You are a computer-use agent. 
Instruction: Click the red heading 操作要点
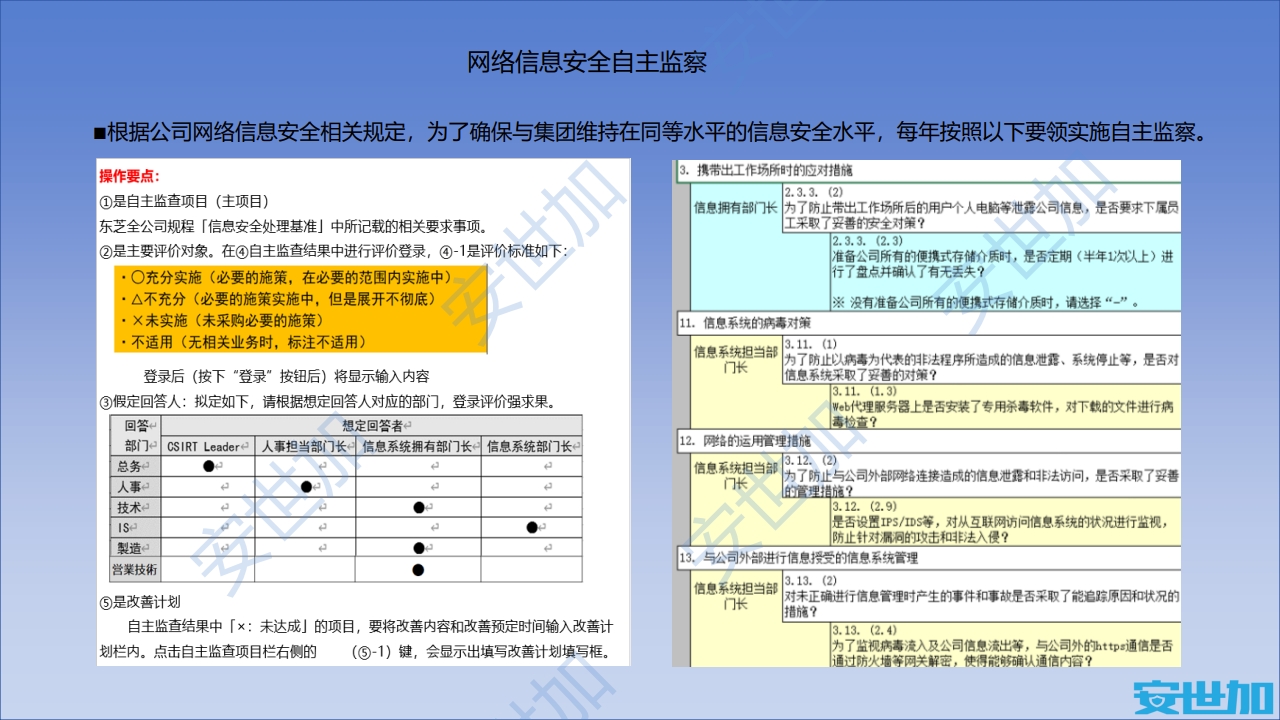129,176
